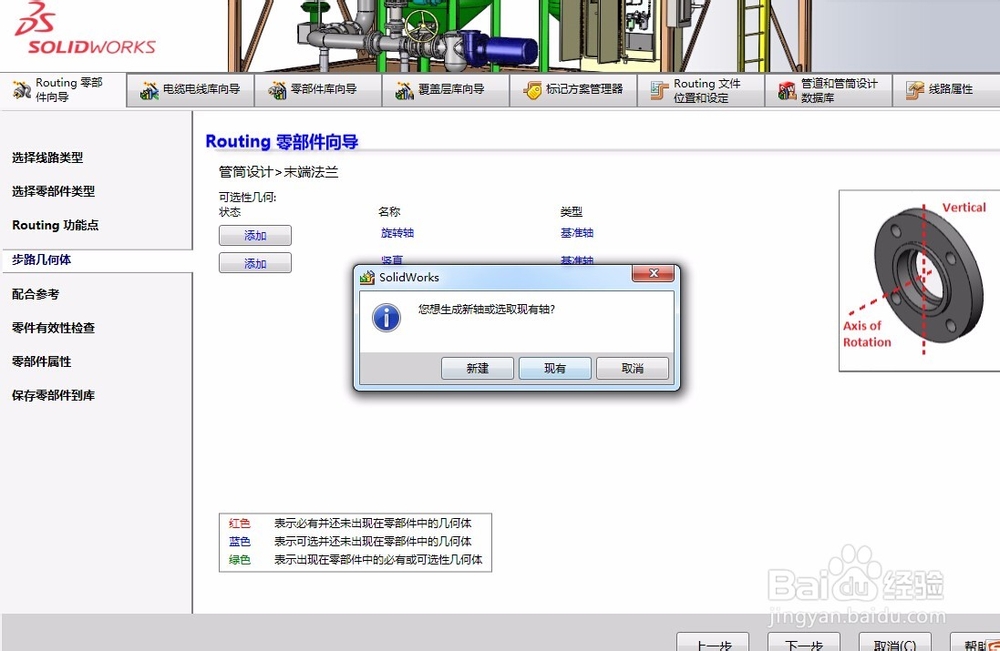Click the 现有 button in the dialog
This screenshot has width=1000, height=651.
(555, 369)
